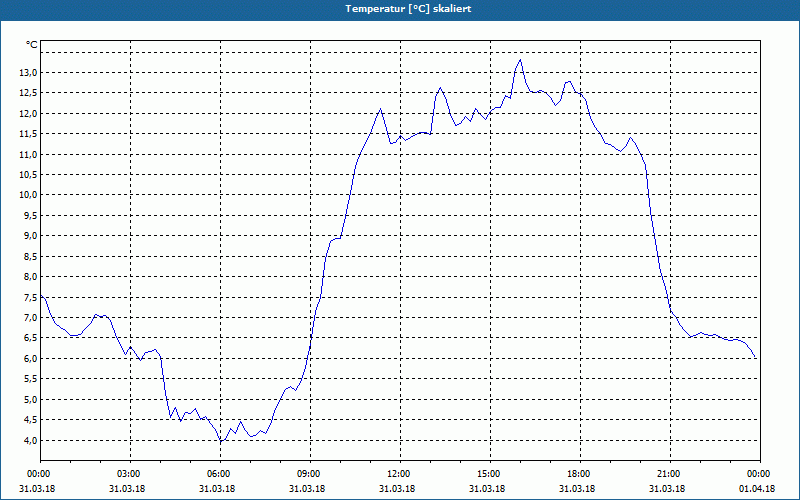Pick the '31.03.18' date under 15:00
Viewport: 800px width, 500px height.
tap(487, 489)
